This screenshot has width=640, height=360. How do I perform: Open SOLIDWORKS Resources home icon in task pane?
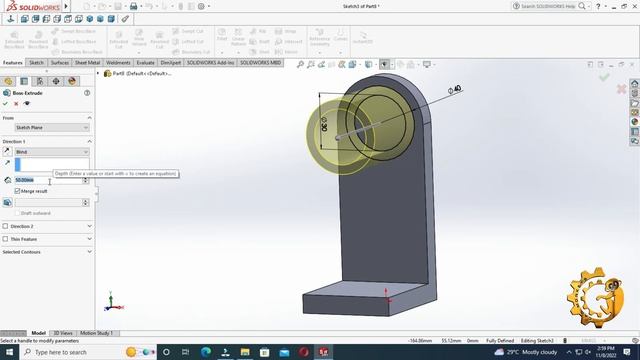[x=635, y=84]
